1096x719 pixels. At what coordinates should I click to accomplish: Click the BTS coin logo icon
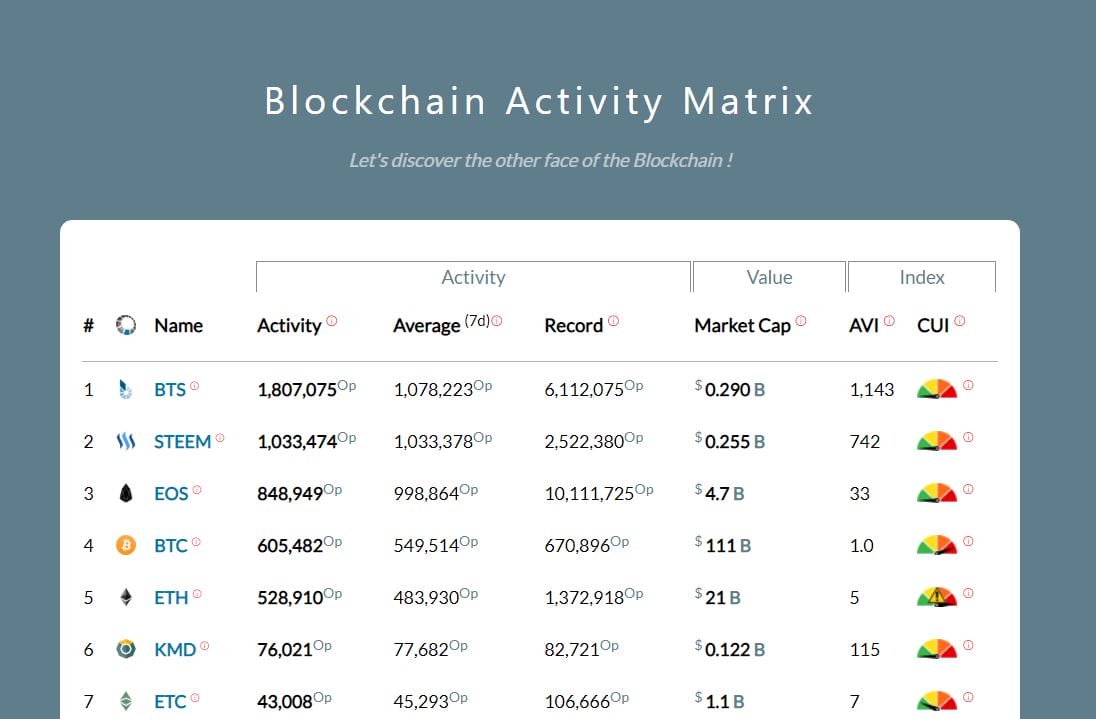[x=126, y=389]
